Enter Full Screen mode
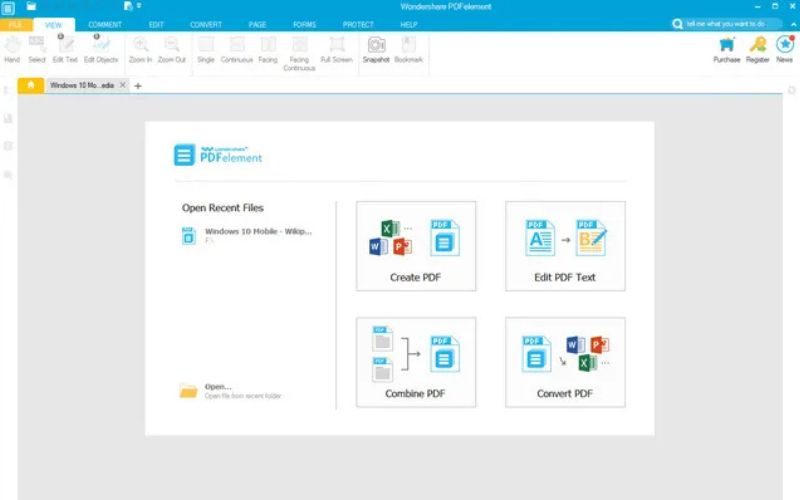Screen dimensions: 800x500 coord(337,50)
